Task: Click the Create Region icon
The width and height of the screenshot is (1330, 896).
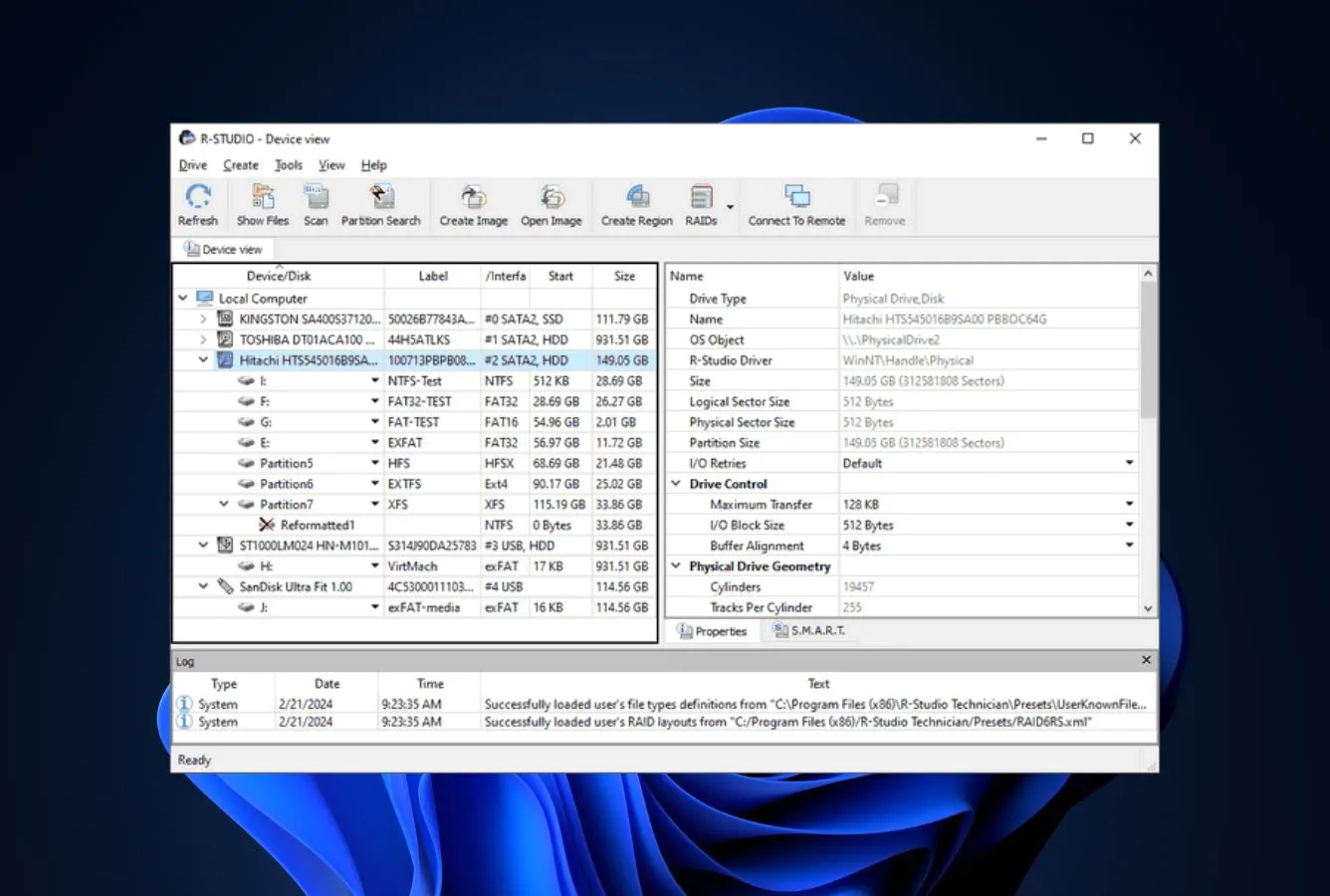Action: 637,196
